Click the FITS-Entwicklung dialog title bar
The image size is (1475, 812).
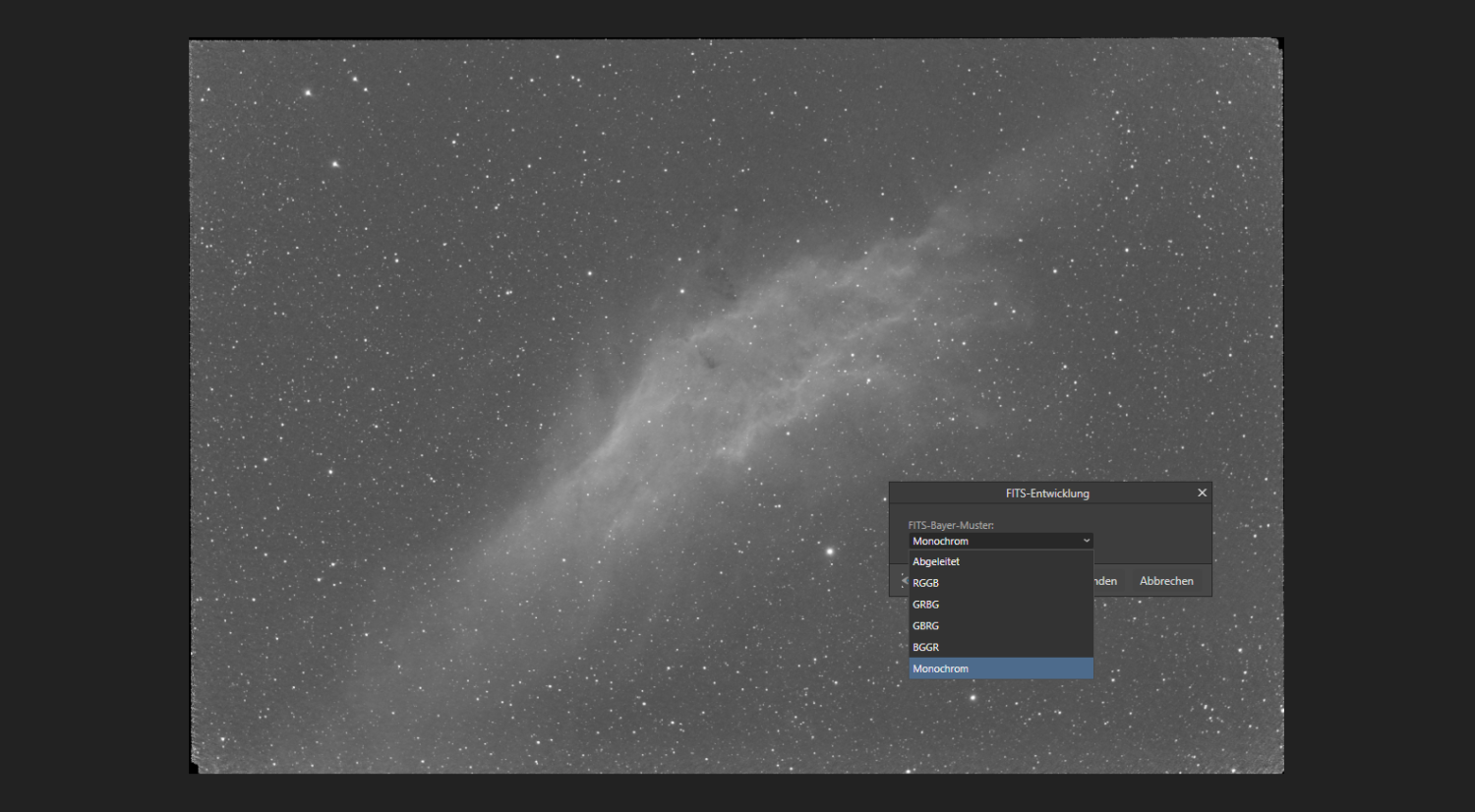(1046, 493)
